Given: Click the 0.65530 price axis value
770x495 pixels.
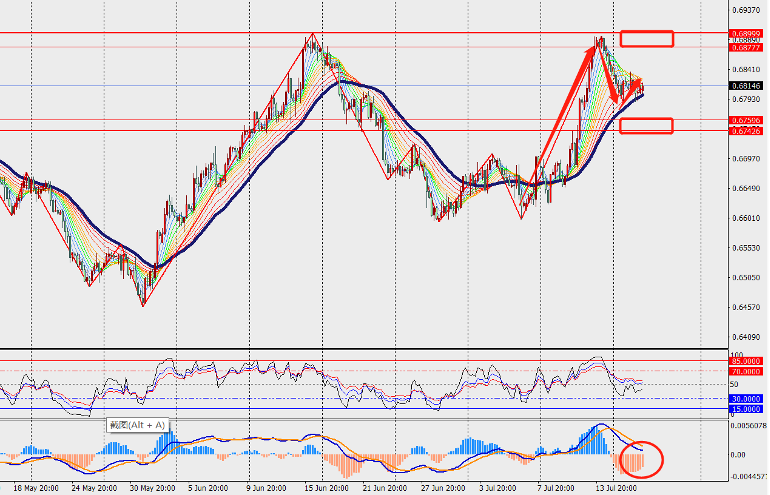Looking at the screenshot, I should [x=746, y=248].
